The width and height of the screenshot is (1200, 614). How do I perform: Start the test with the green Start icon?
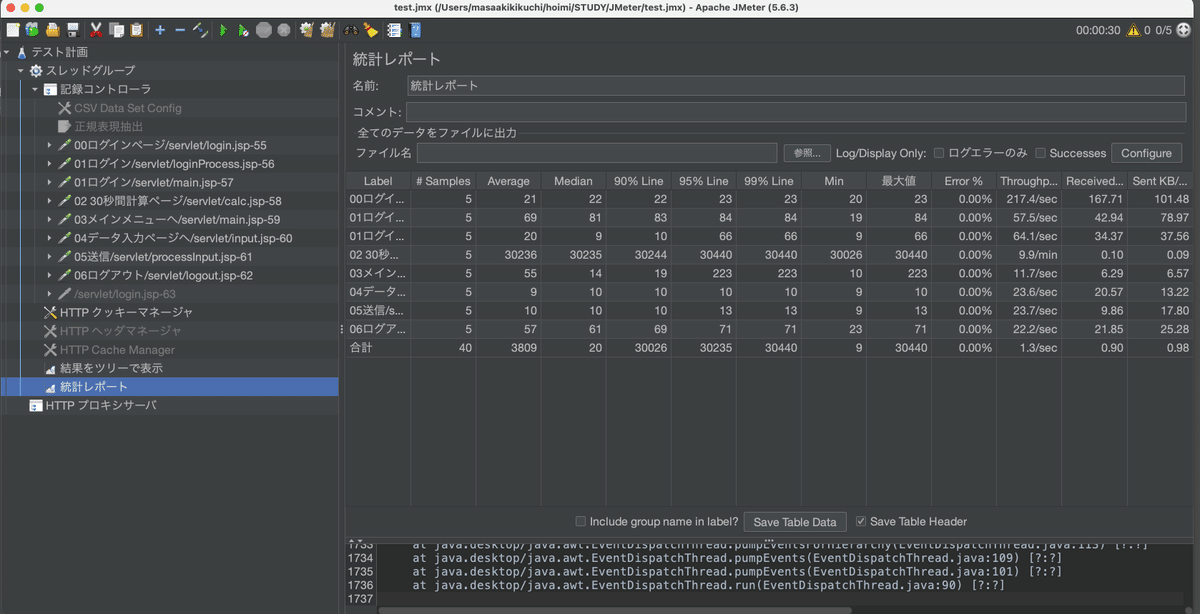coord(223,30)
